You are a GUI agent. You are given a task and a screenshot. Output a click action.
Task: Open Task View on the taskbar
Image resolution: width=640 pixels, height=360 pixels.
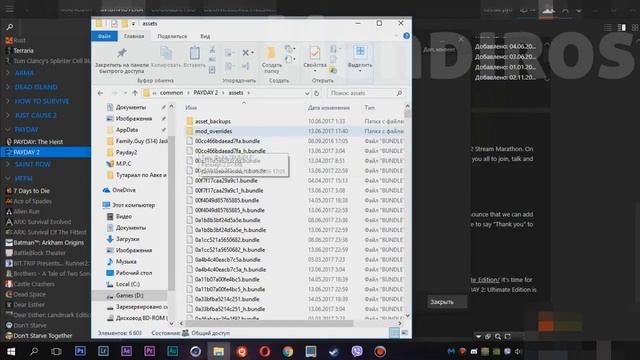tap(56, 351)
